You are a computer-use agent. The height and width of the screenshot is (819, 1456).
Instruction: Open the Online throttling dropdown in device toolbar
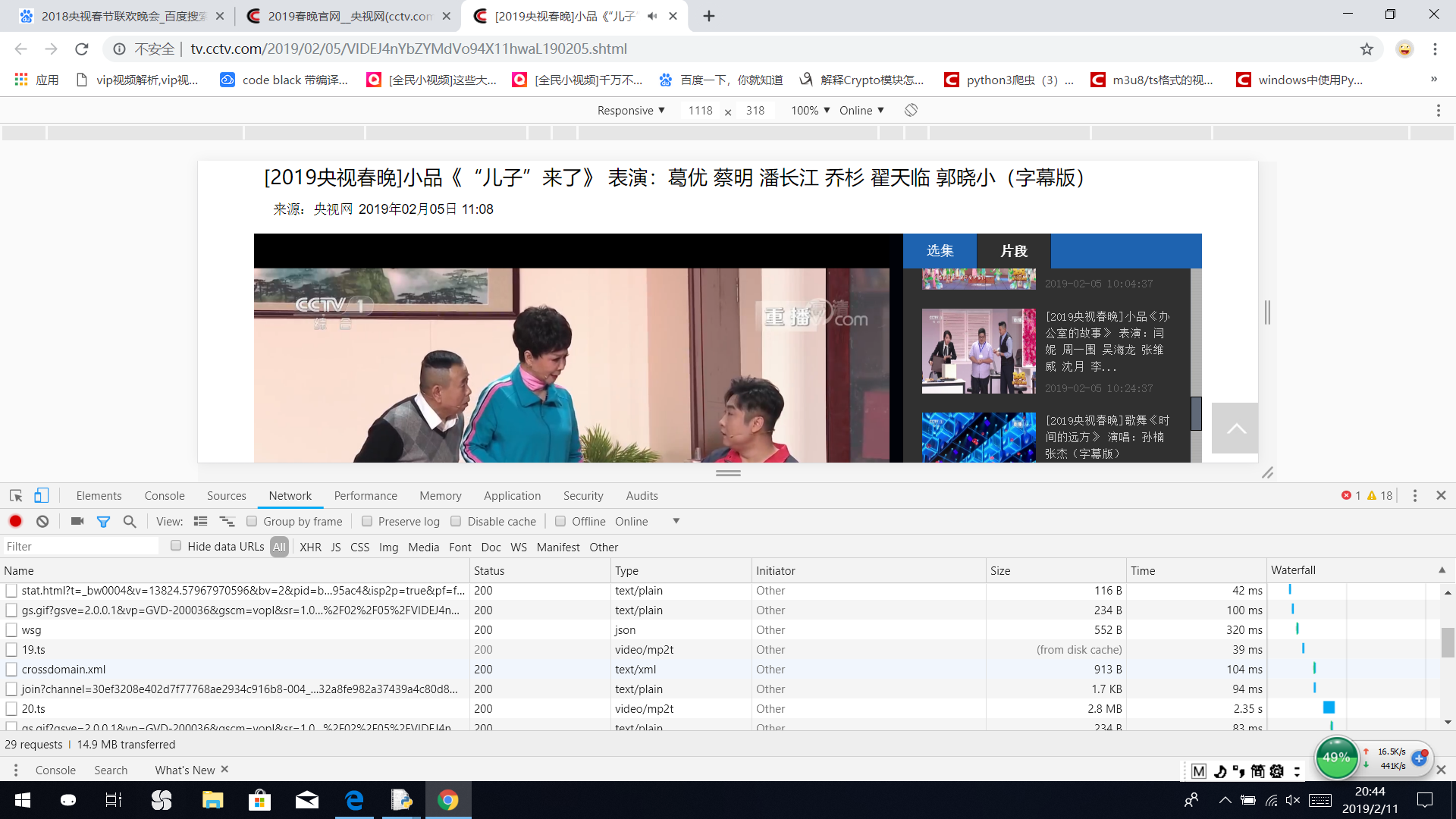pos(861,111)
